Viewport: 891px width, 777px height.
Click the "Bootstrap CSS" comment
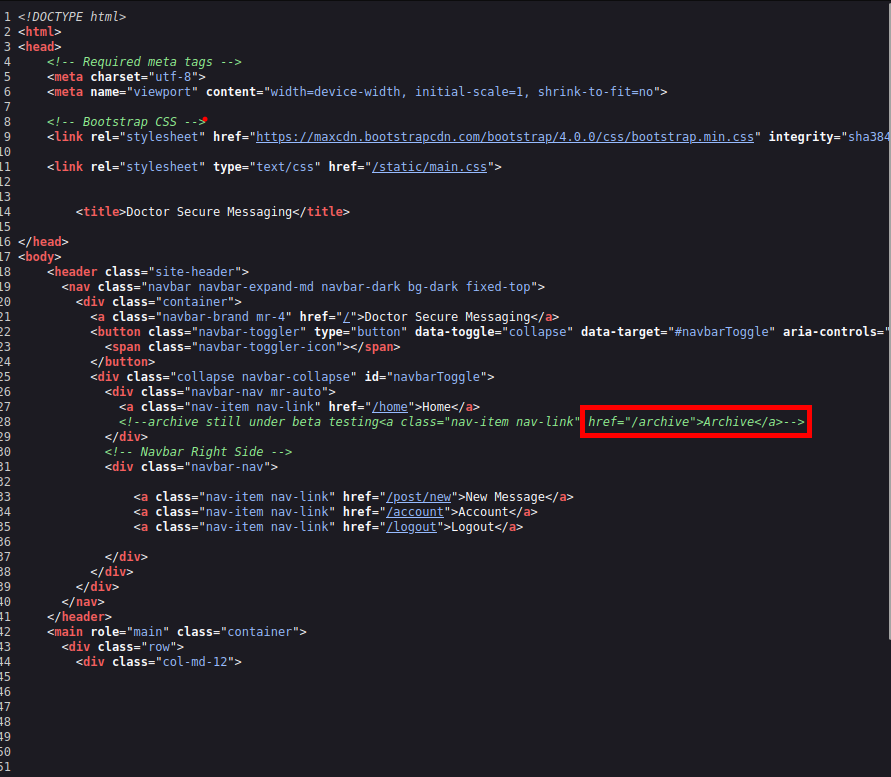(x=125, y=122)
